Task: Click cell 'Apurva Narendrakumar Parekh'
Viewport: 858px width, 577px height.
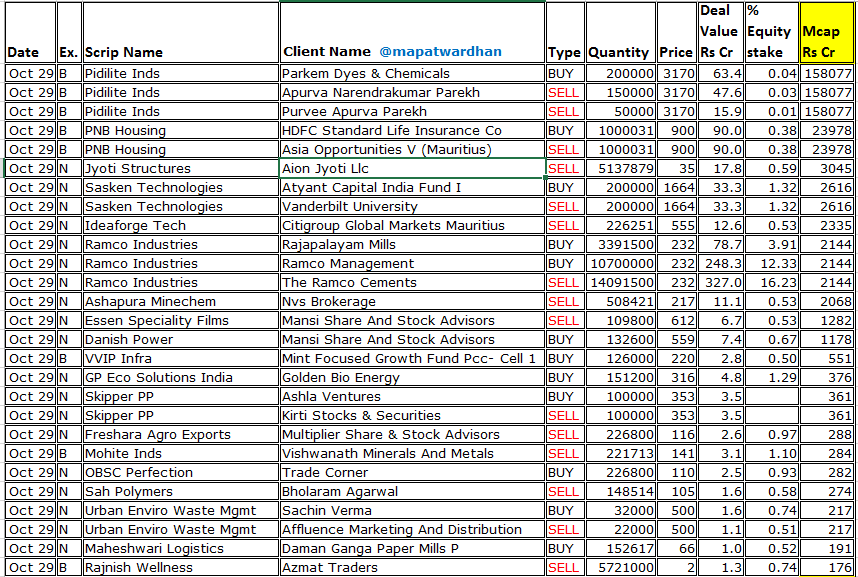Action: coord(412,93)
